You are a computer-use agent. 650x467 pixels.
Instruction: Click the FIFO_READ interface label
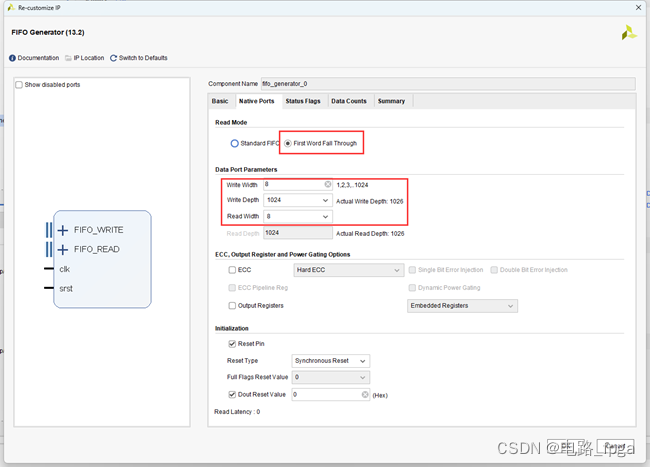[97, 249]
